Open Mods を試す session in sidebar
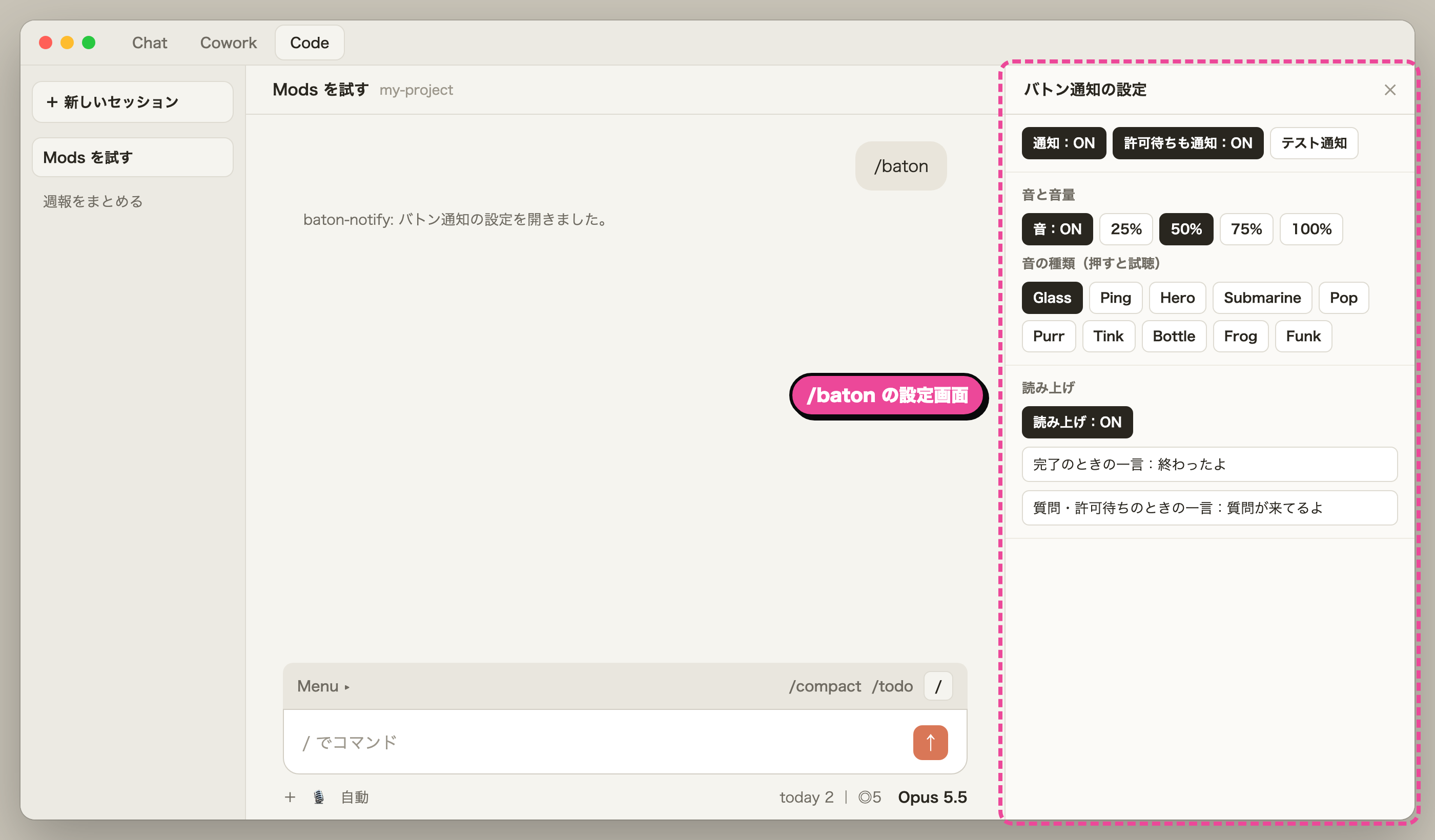This screenshot has width=1435, height=840. (x=132, y=157)
